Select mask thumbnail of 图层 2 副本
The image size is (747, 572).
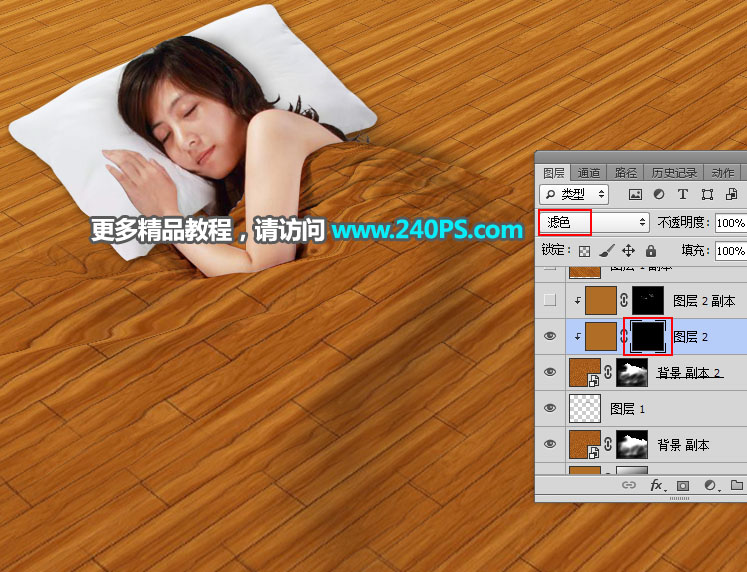pos(647,300)
